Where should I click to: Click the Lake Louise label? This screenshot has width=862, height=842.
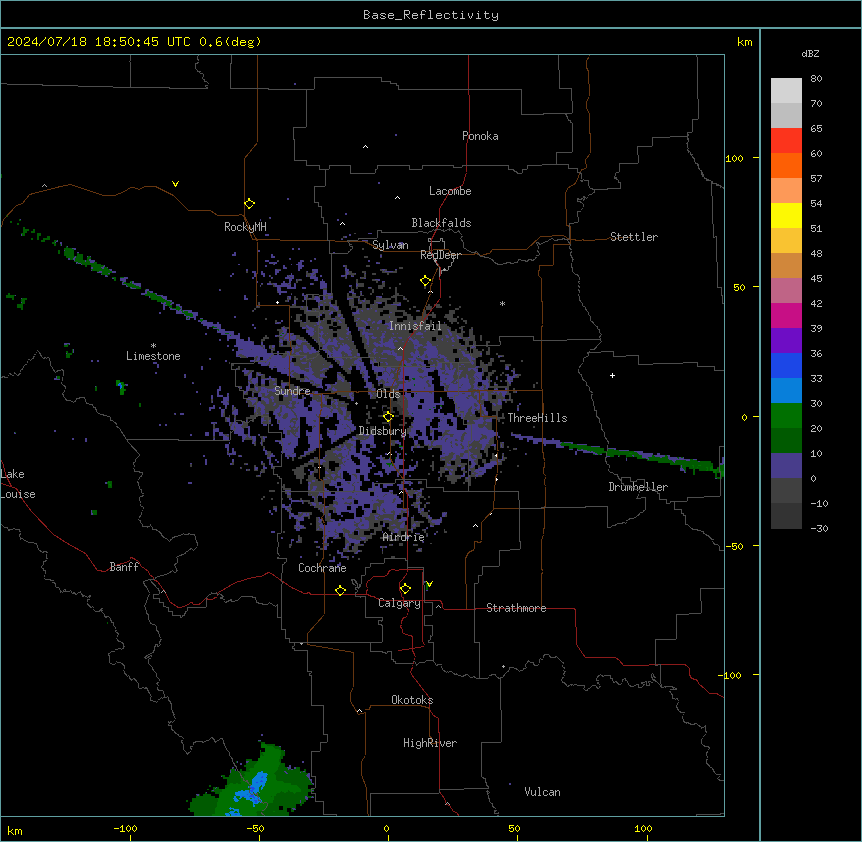pyautogui.click(x=18, y=484)
